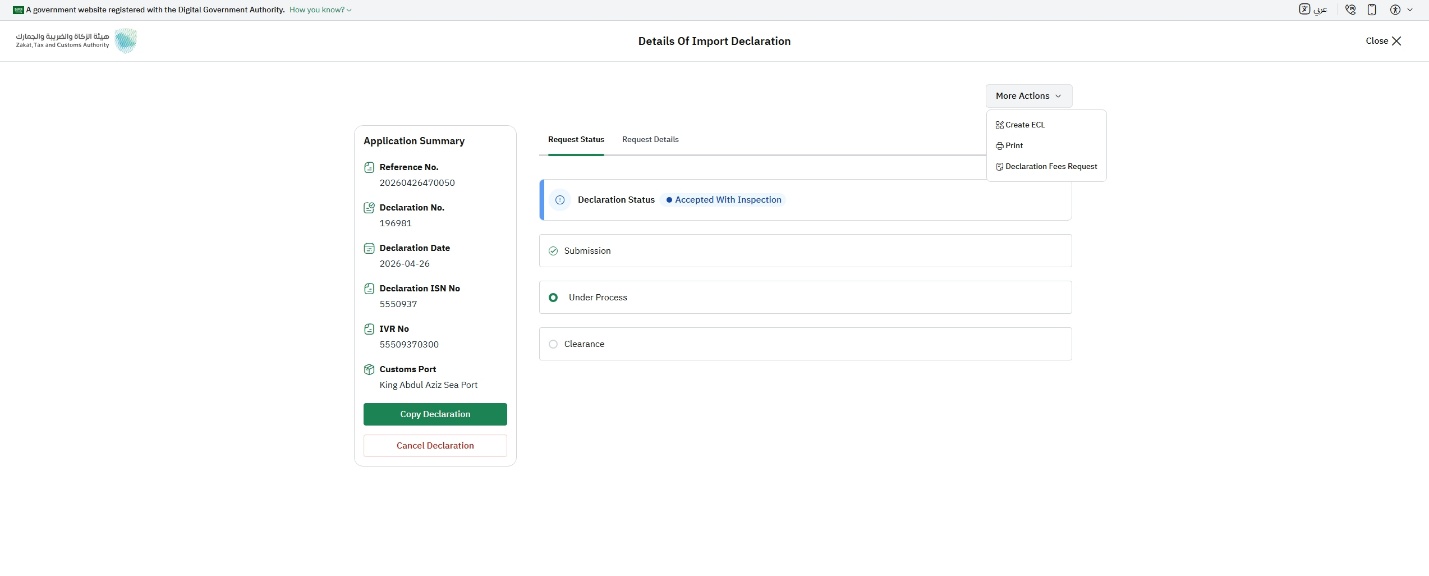The image size is (1429, 576).
Task: Click the Declaration No. icon
Action: tap(369, 208)
